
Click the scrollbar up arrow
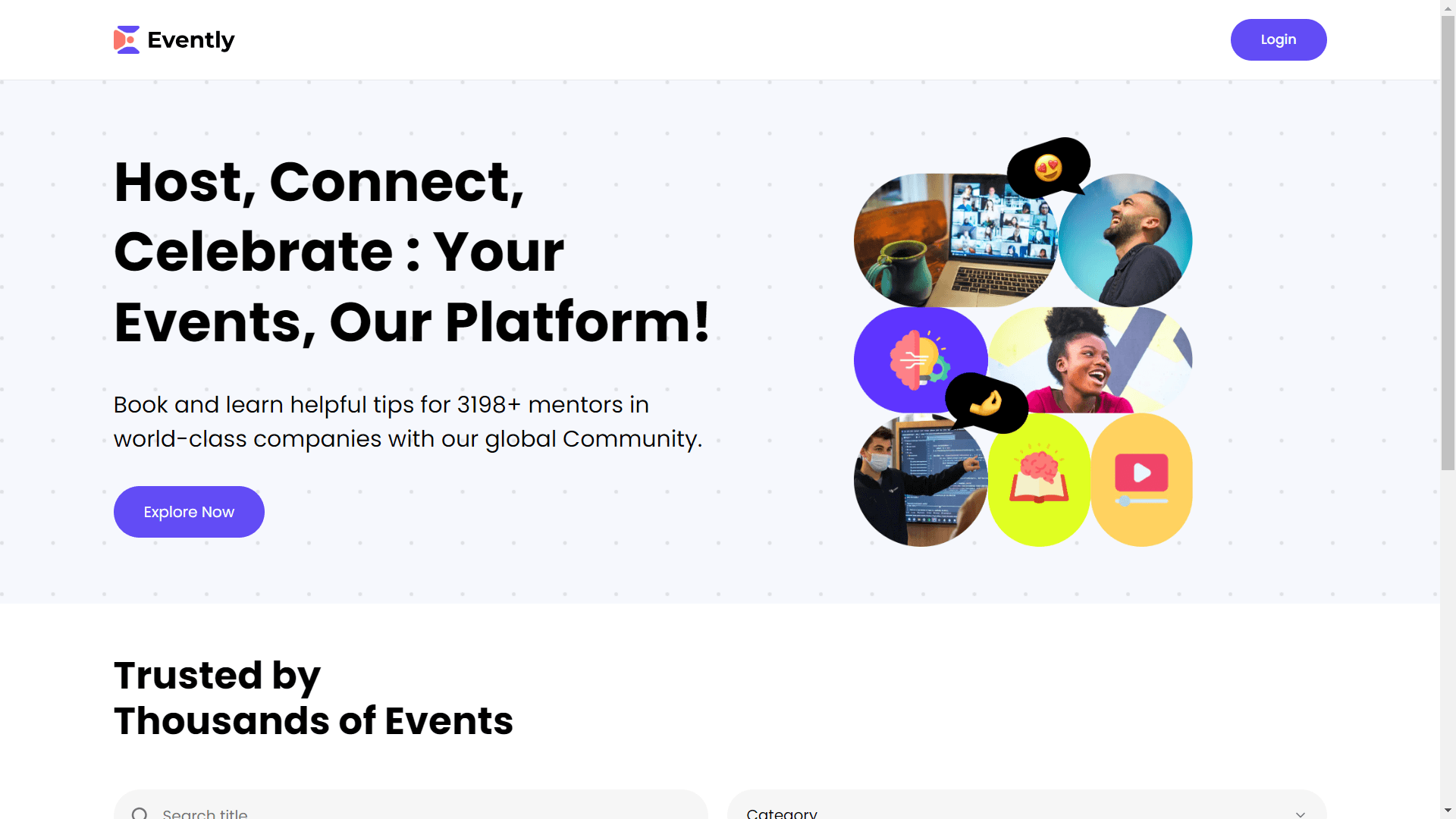click(1448, 7)
